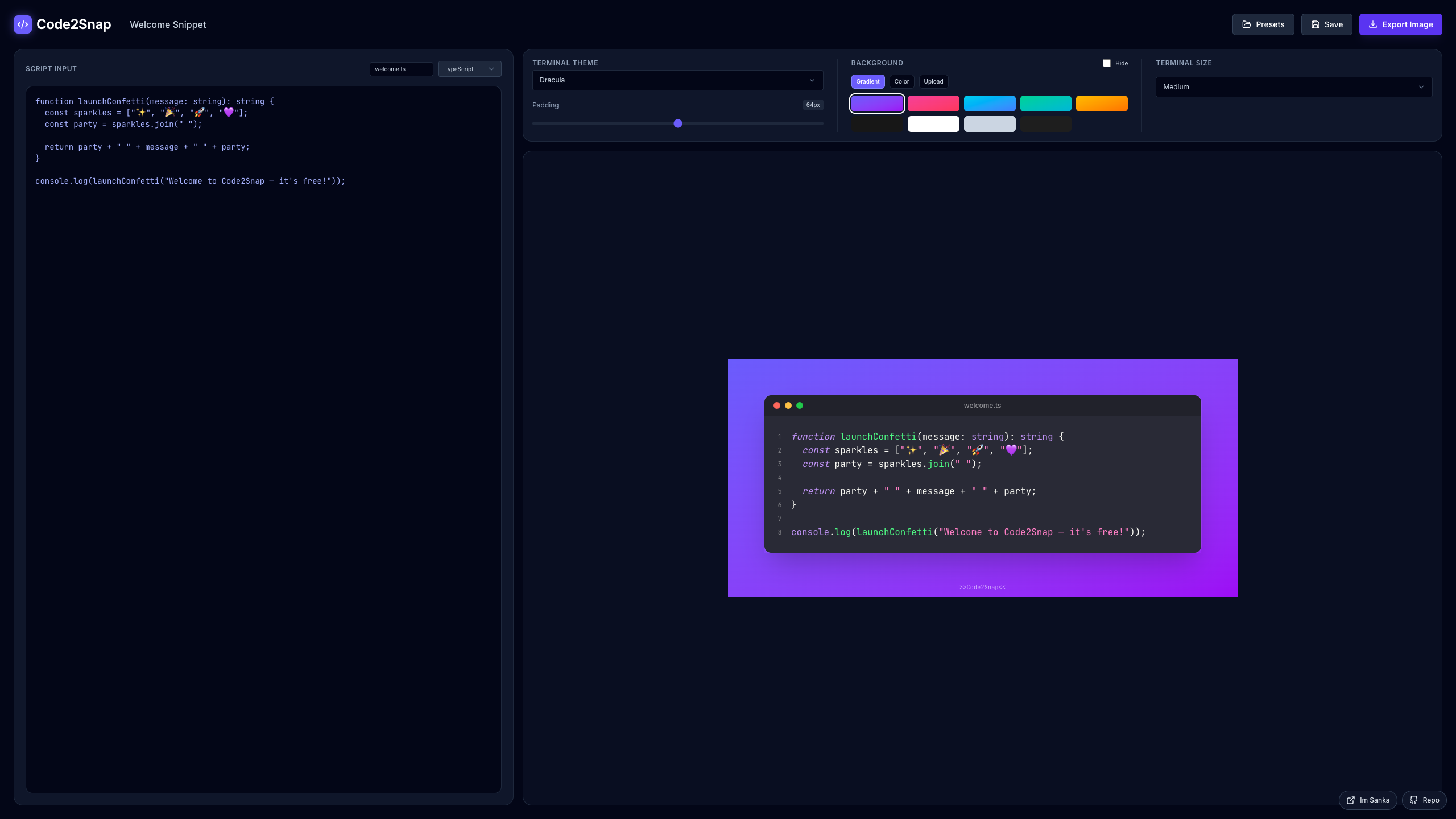Click the download icon in Export Image
Screen dimensions: 1456x819
click(1373, 24)
